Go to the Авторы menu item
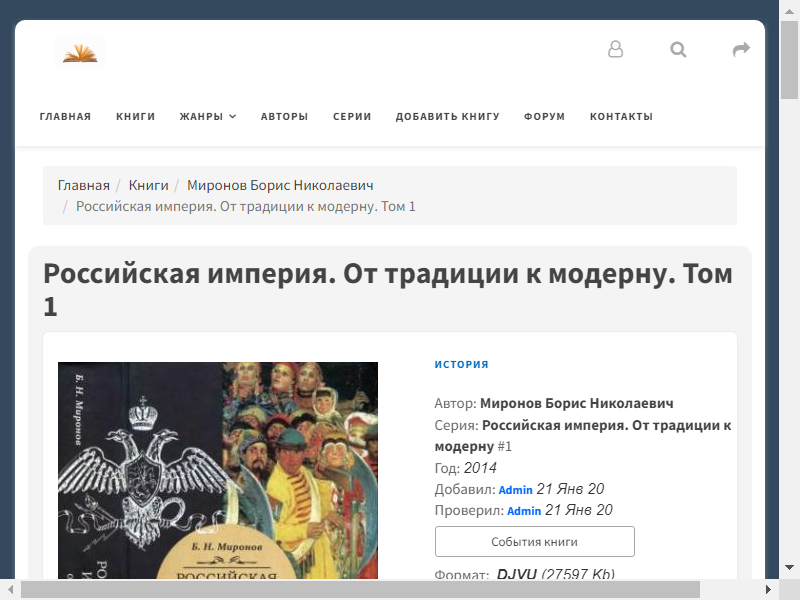 pos(284,117)
